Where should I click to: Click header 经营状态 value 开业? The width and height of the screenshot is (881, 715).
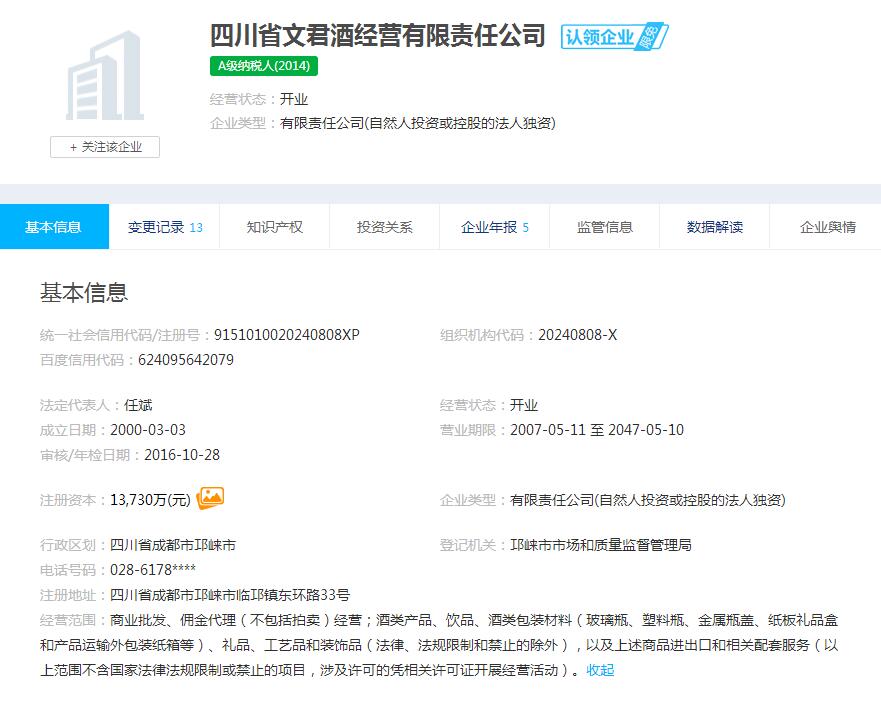(x=294, y=99)
